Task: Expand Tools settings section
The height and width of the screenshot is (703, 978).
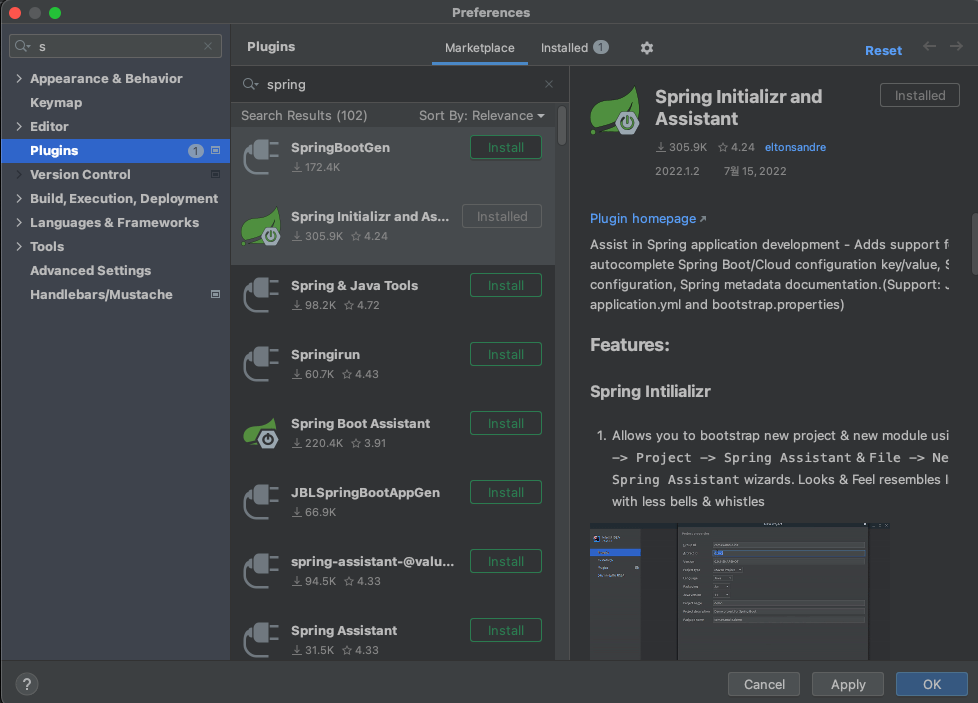Action: 19,246
